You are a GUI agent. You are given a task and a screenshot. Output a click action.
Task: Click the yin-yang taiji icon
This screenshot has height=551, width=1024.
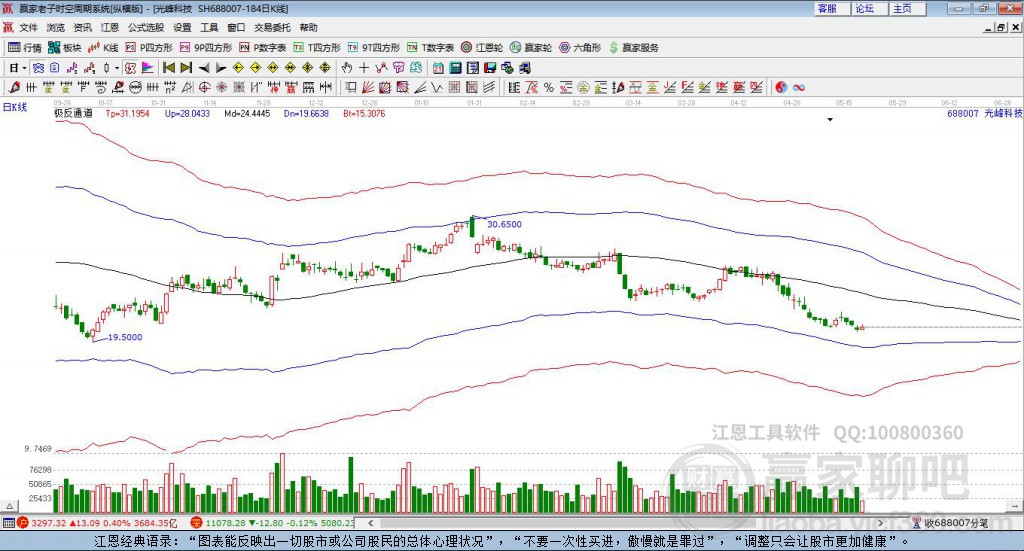[782, 87]
